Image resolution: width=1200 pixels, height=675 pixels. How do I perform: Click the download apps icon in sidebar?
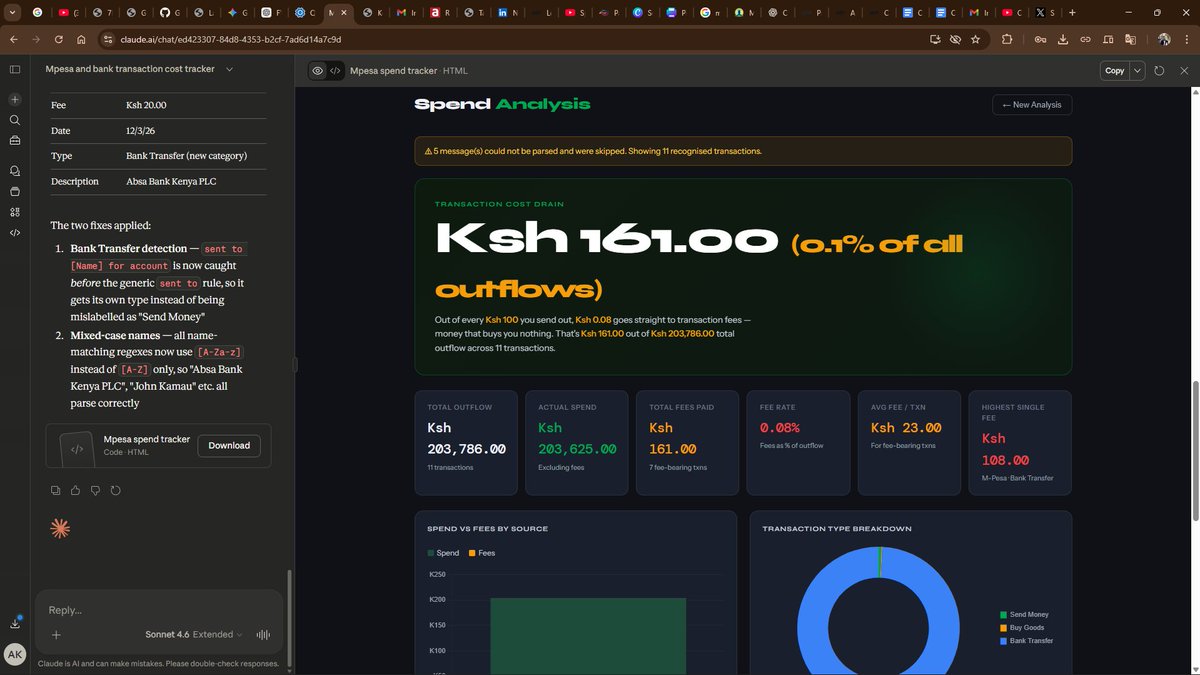point(15,622)
